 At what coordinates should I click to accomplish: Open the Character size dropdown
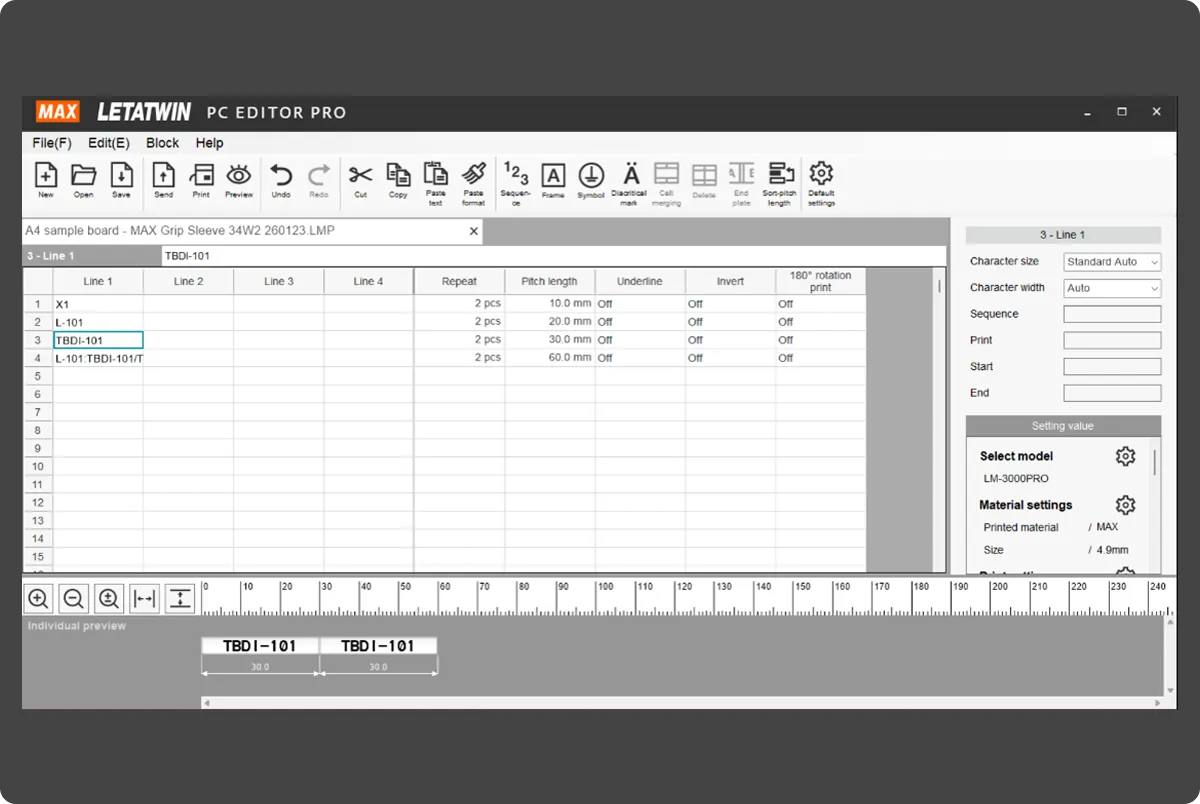[1112, 262]
